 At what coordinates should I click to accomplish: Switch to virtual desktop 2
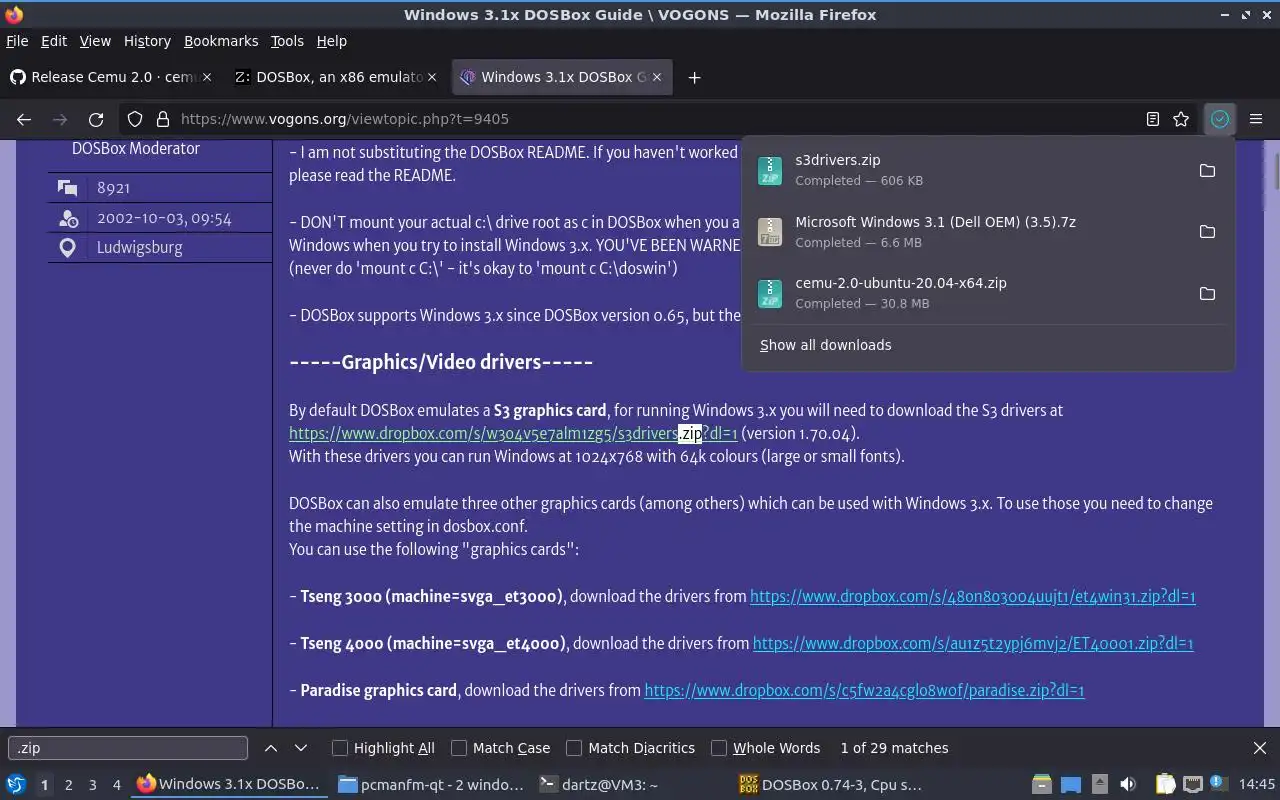pyautogui.click(x=68, y=785)
